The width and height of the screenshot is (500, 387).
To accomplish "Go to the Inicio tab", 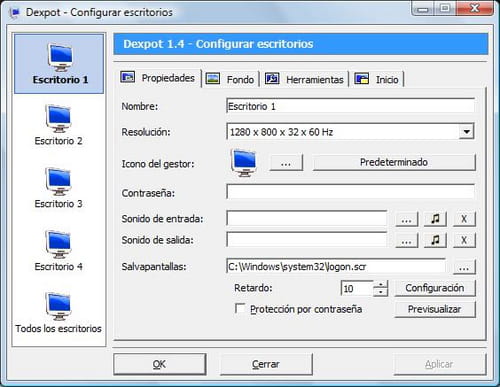I will tap(377, 79).
